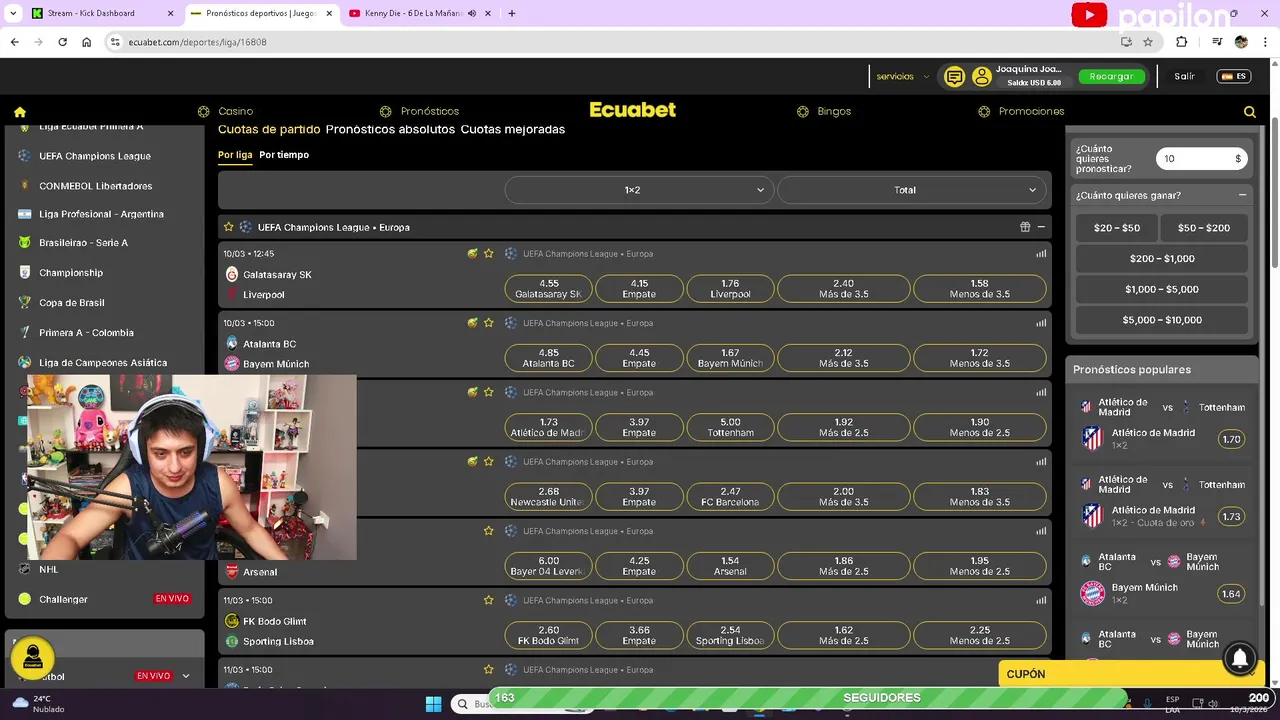Favorite the Newcastle vs Barcelona match
The height and width of the screenshot is (720, 1280).
489,462
